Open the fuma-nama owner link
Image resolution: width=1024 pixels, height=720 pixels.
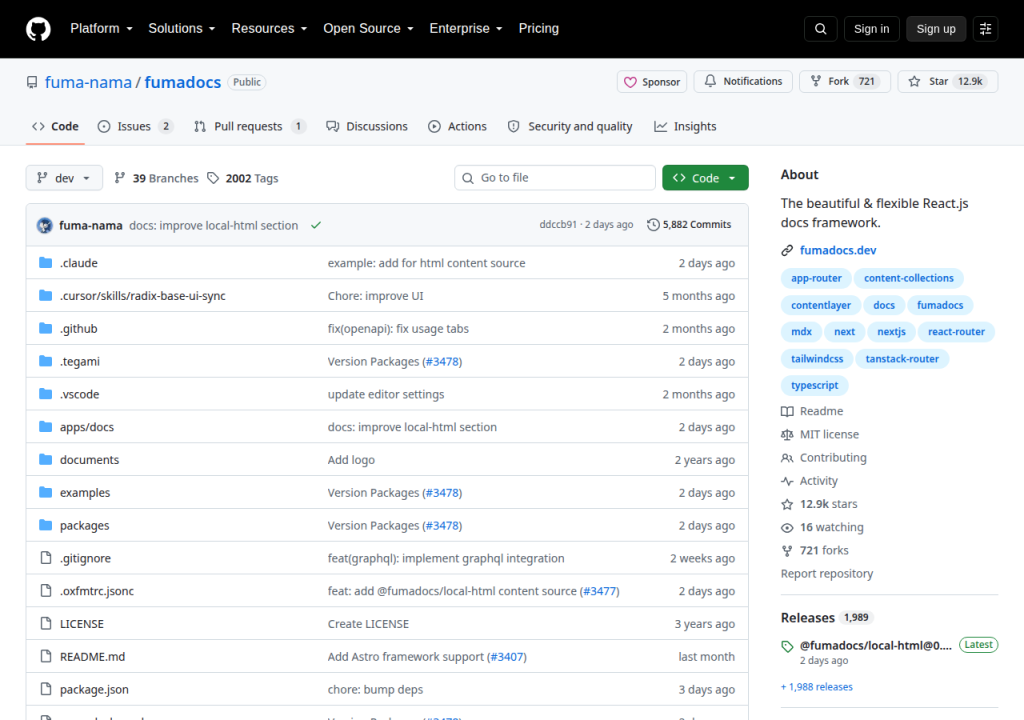(88, 82)
